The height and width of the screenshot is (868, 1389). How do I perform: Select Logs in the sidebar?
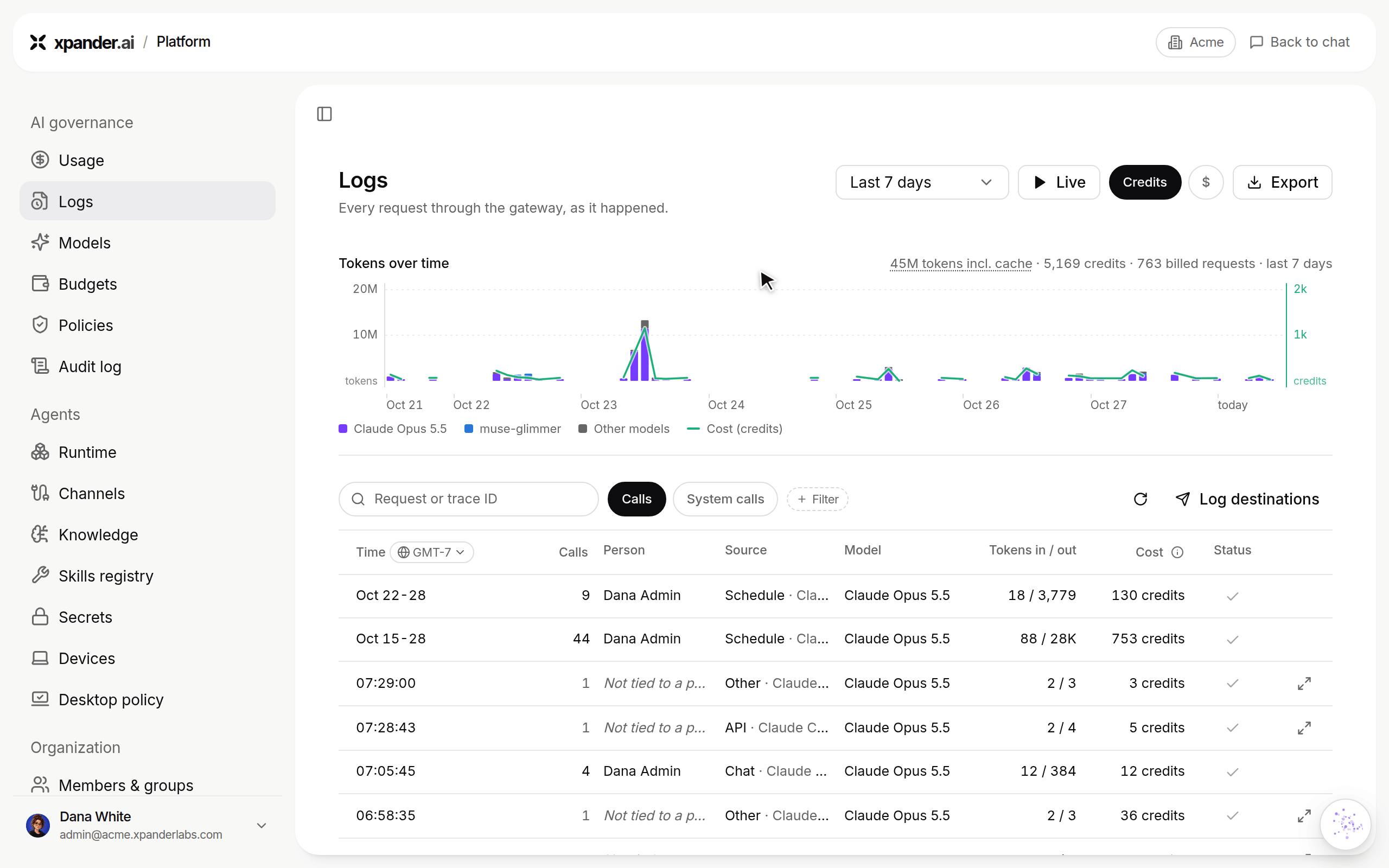(148, 201)
